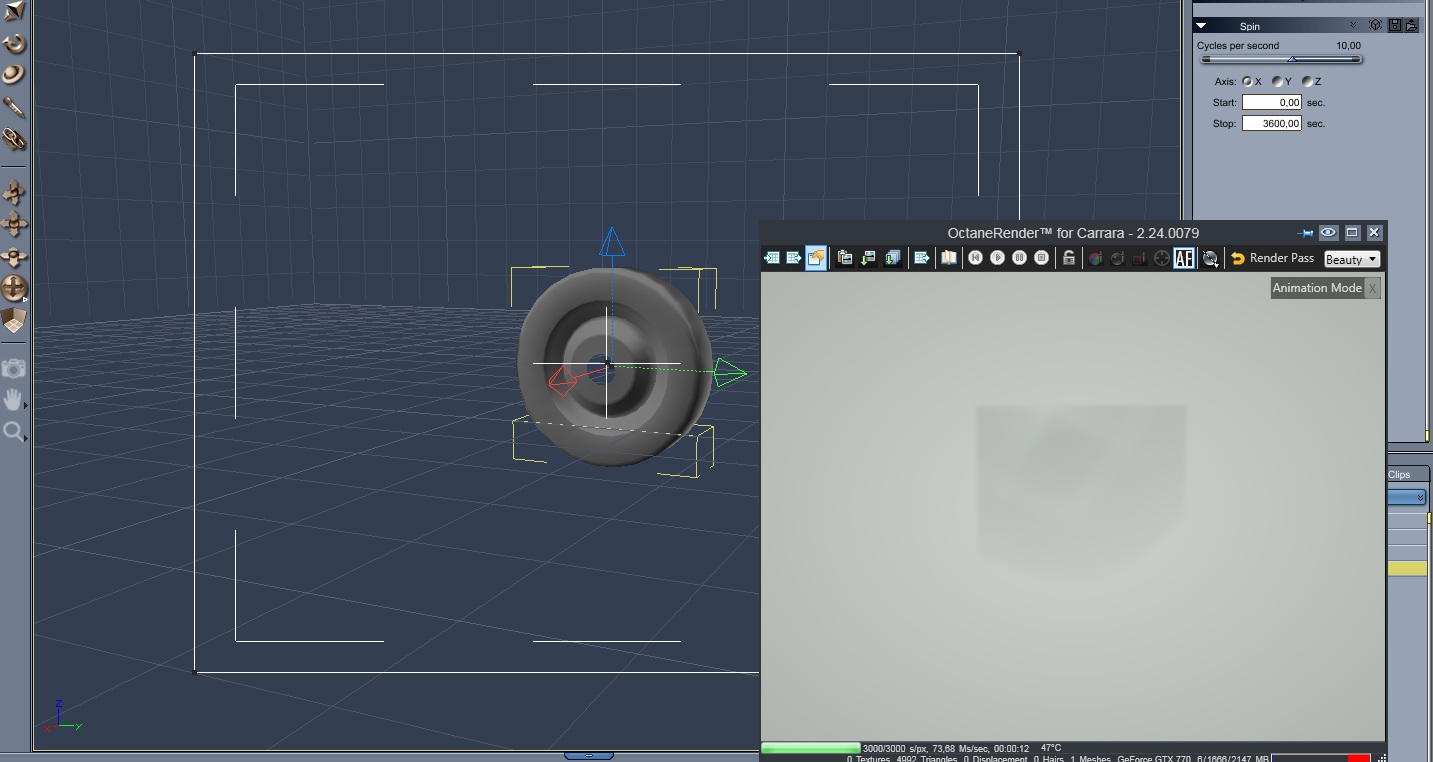Select the magnifier zoom tool

tap(14, 432)
